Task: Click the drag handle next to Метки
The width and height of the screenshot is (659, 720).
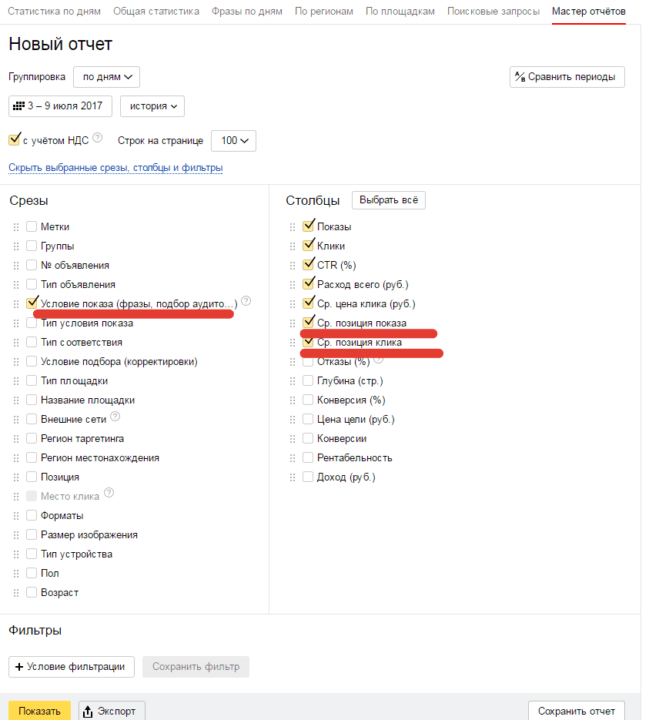Action: click(16, 227)
